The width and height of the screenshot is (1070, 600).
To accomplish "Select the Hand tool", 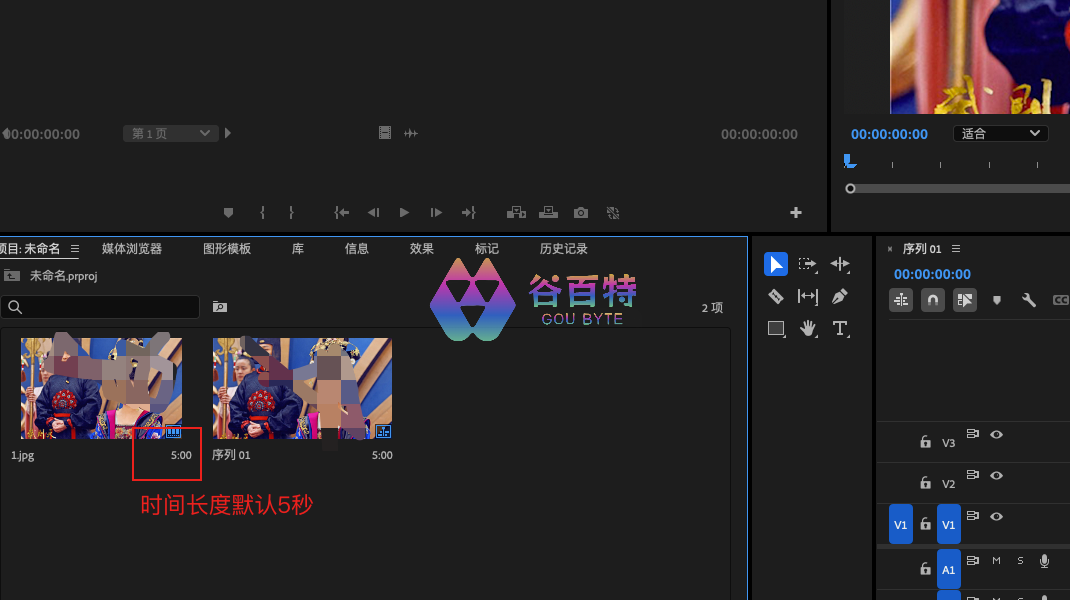I will pyautogui.click(x=807, y=328).
